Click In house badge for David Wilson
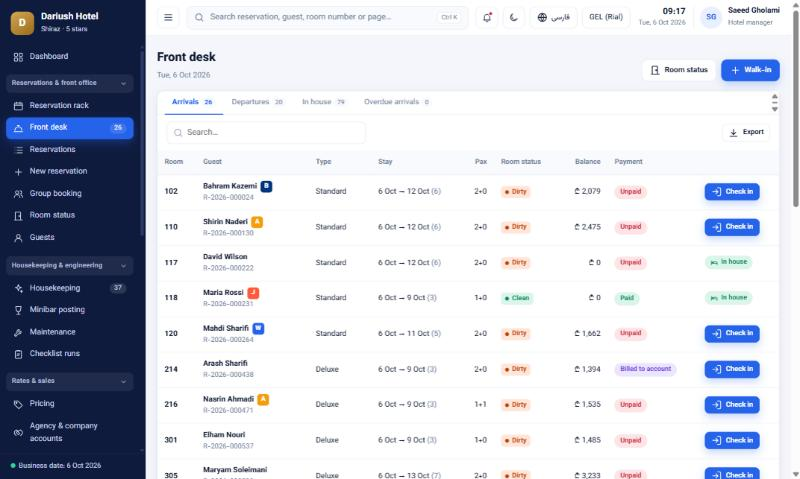This screenshot has width=800, height=479. point(728,262)
